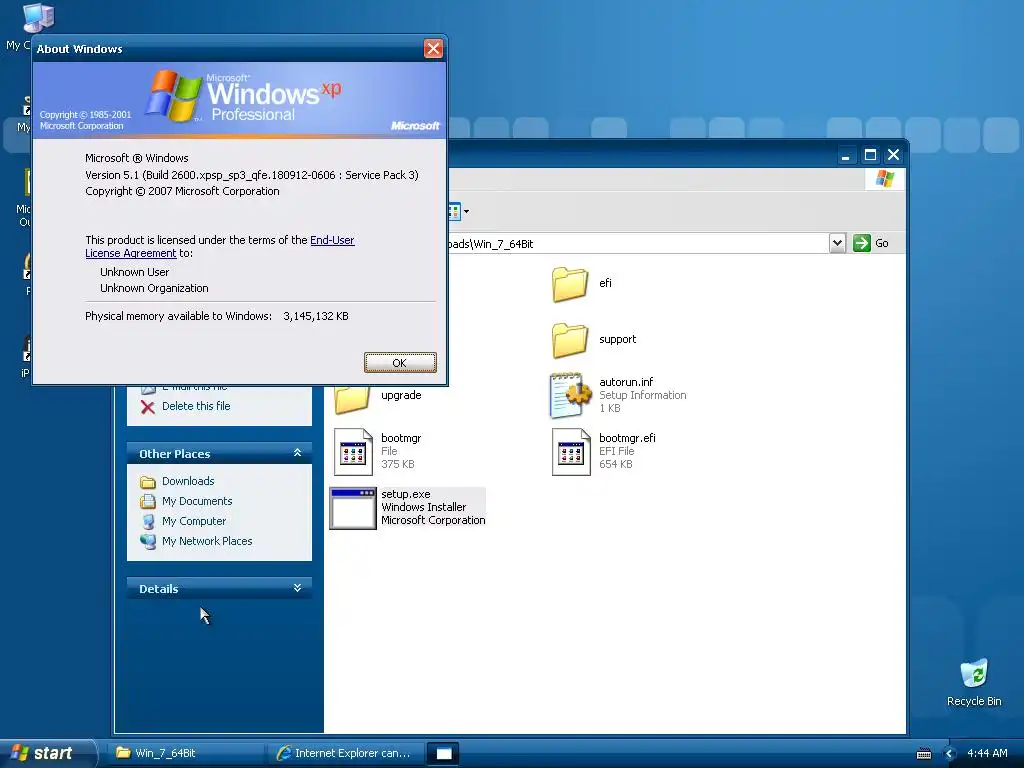Image resolution: width=1024 pixels, height=768 pixels.
Task: Open the Recycle Bin desktop icon
Action: (974, 682)
